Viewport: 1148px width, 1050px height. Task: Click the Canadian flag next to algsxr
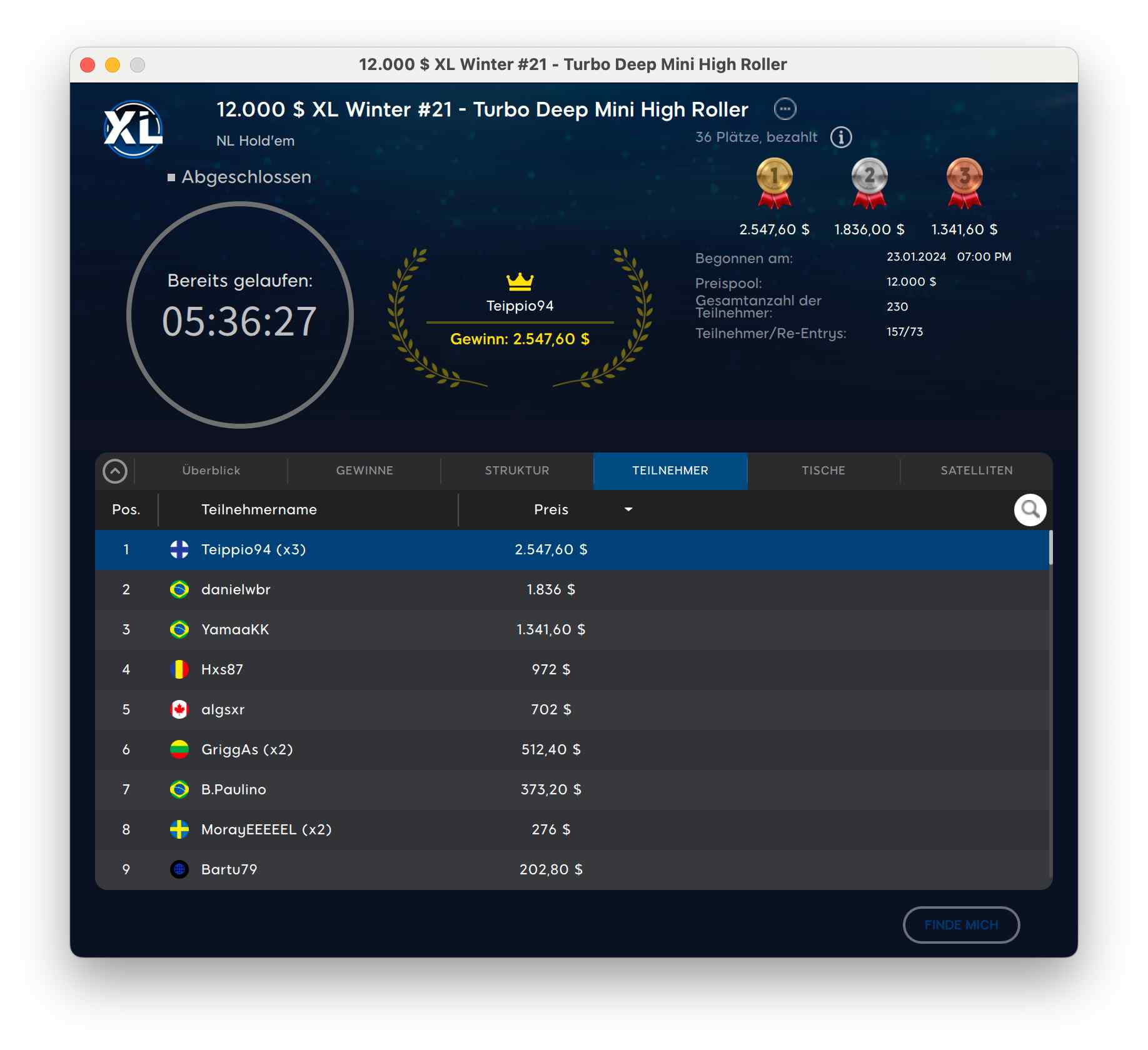pyautogui.click(x=179, y=709)
